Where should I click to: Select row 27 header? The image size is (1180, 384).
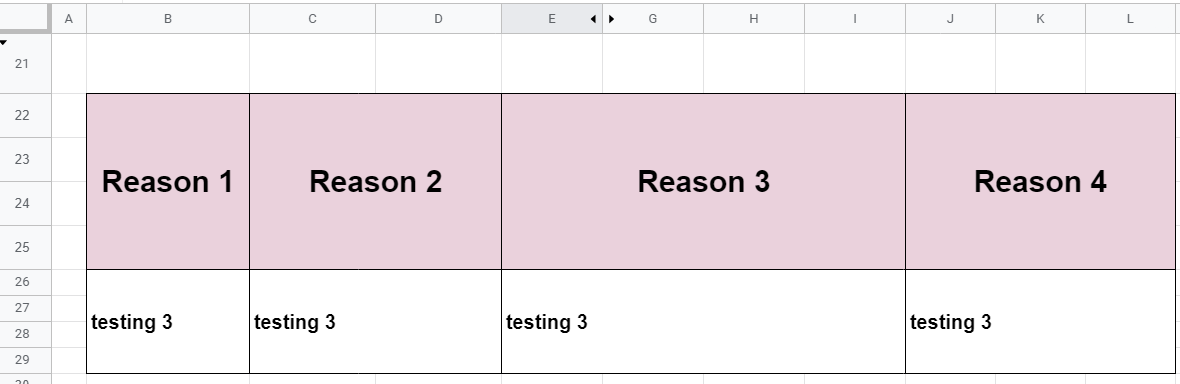(22, 308)
